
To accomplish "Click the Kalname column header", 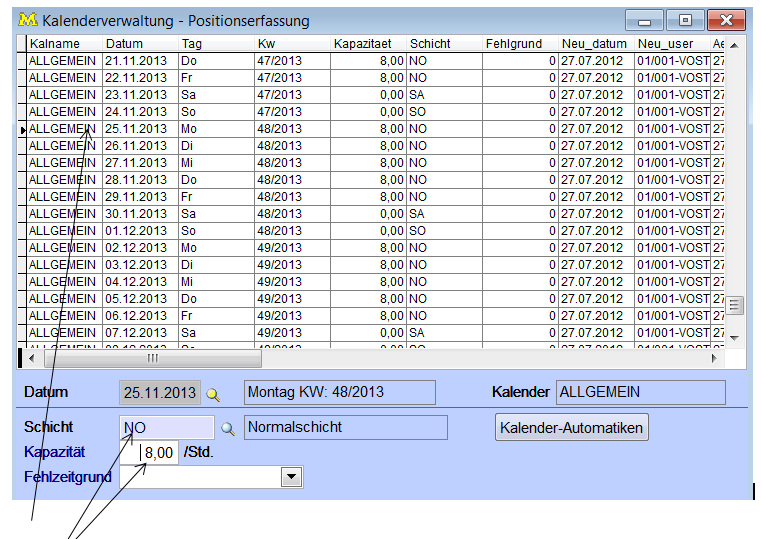I will coord(62,44).
